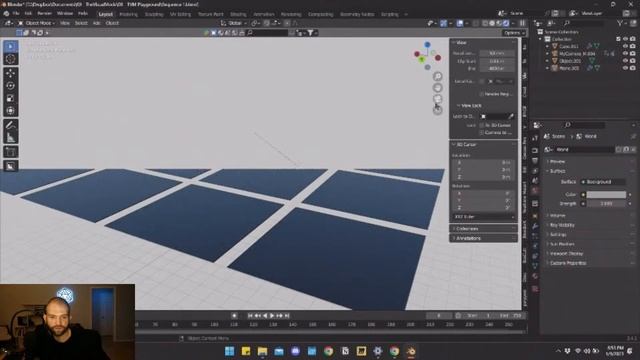Click the World color swatch
640x360 pixels.
606,194
